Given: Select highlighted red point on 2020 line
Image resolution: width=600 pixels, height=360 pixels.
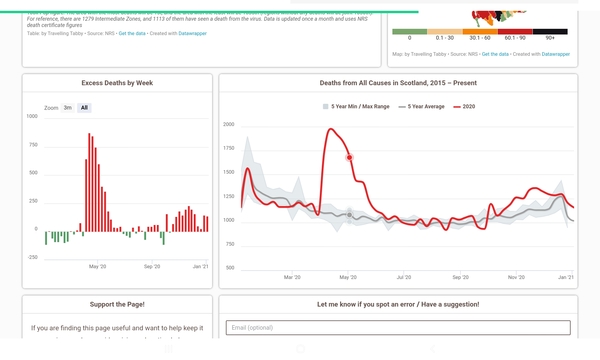Looking at the screenshot, I should pos(349,157).
